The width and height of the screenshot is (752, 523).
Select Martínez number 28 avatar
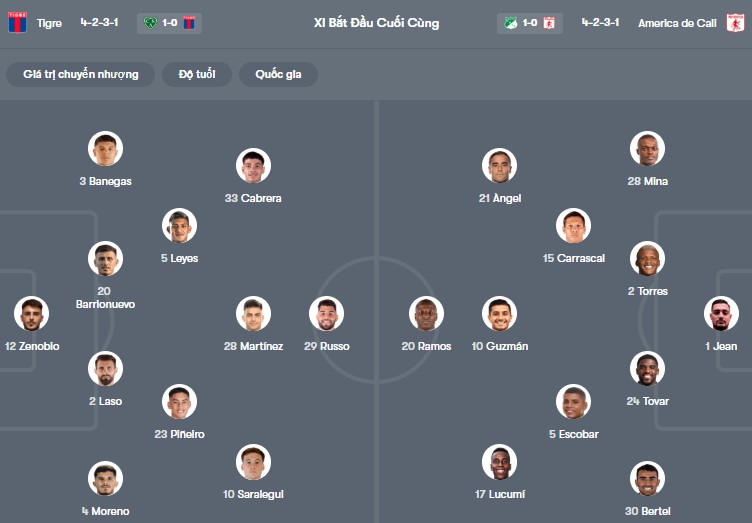pos(254,314)
